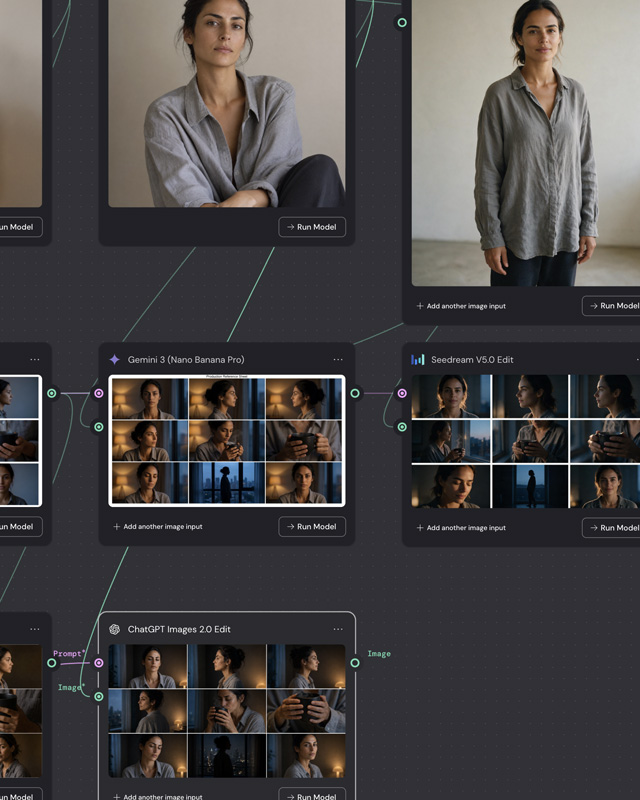Click the ChatGPT Images 2.0 Edit logo icon
The width and height of the screenshot is (640, 800).
[x=114, y=629]
